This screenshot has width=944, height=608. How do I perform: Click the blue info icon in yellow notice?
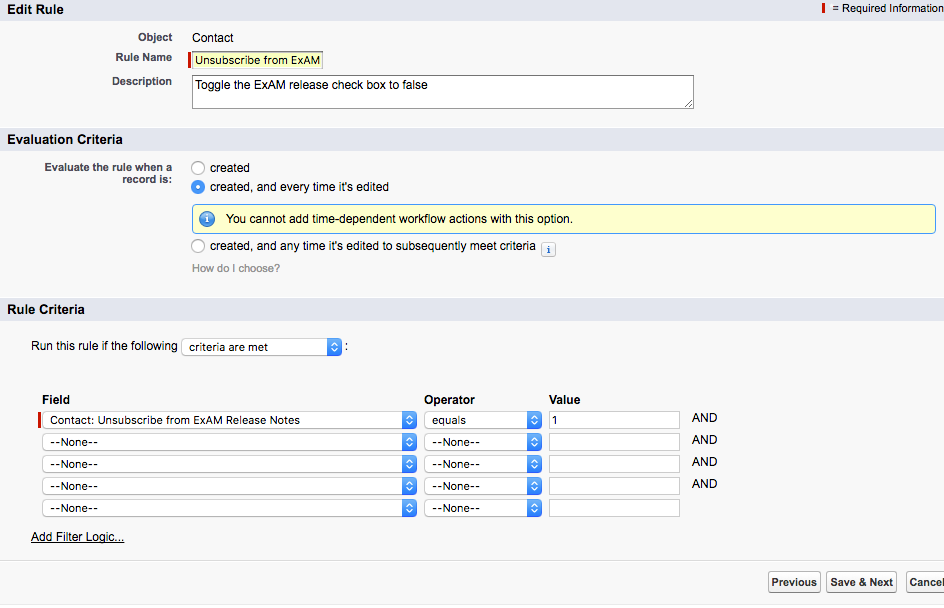point(208,219)
